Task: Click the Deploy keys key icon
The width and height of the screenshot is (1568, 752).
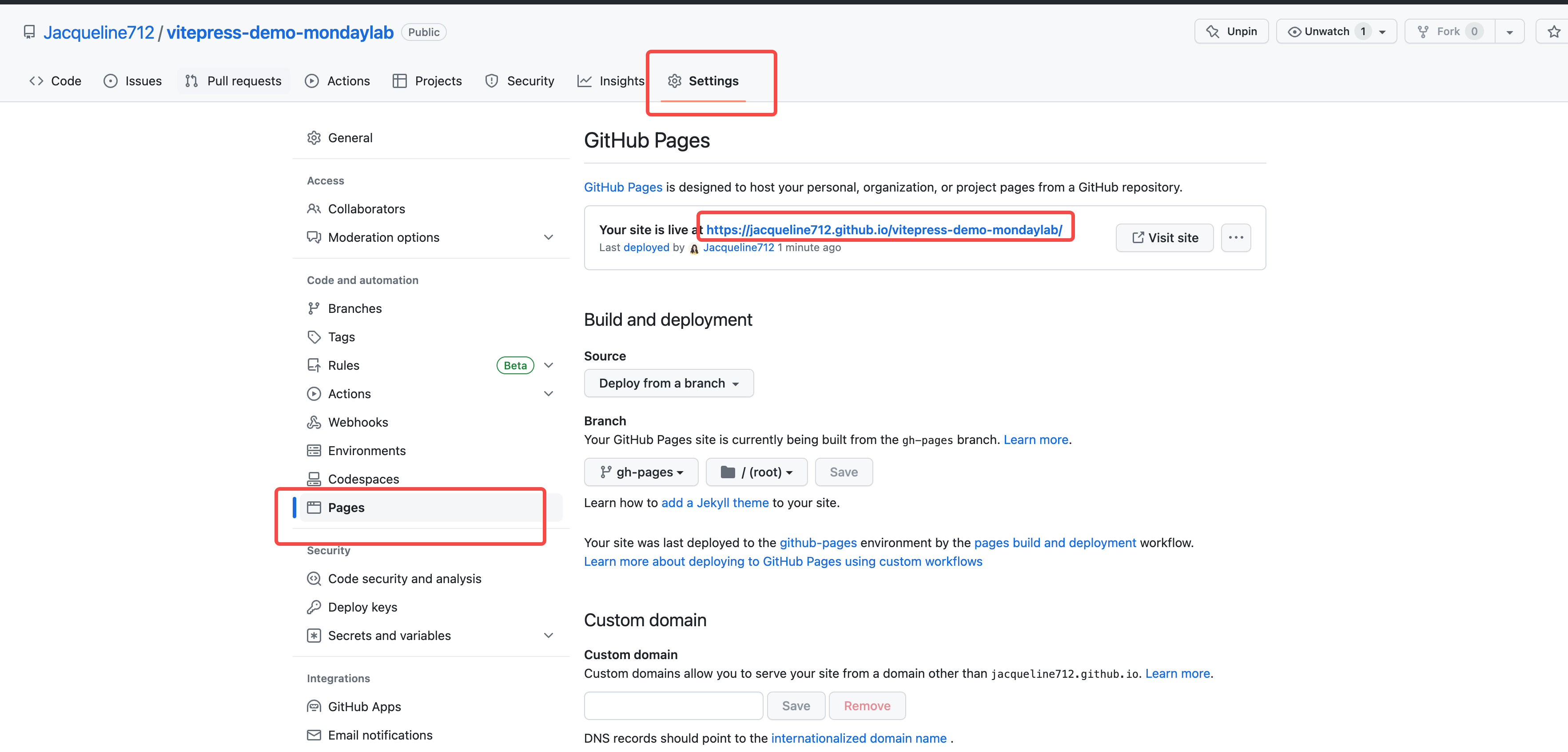Action: click(314, 607)
